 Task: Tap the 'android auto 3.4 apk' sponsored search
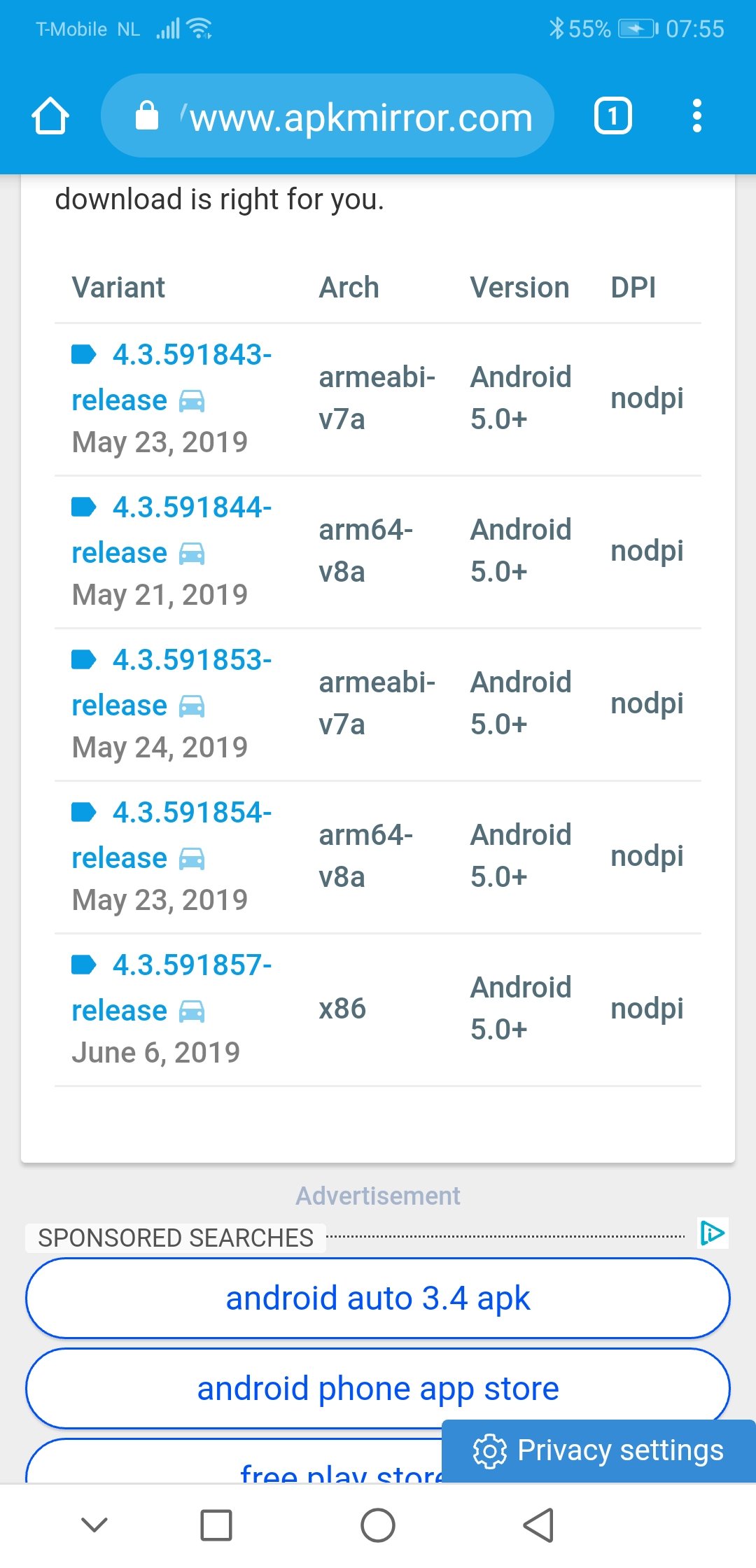[x=378, y=1298]
